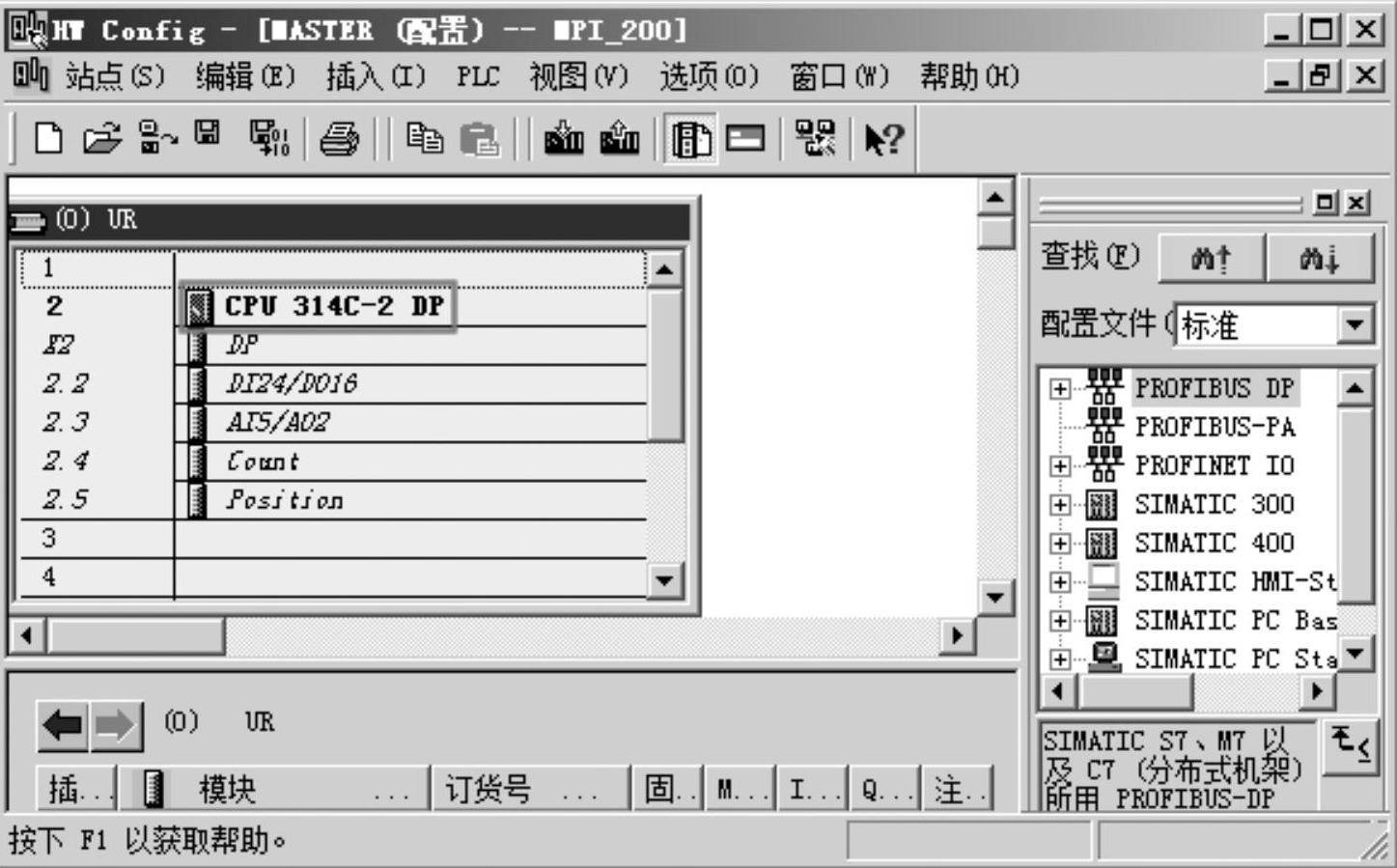
Task: Click the forward arrow in the detail pane
Action: click(x=117, y=726)
